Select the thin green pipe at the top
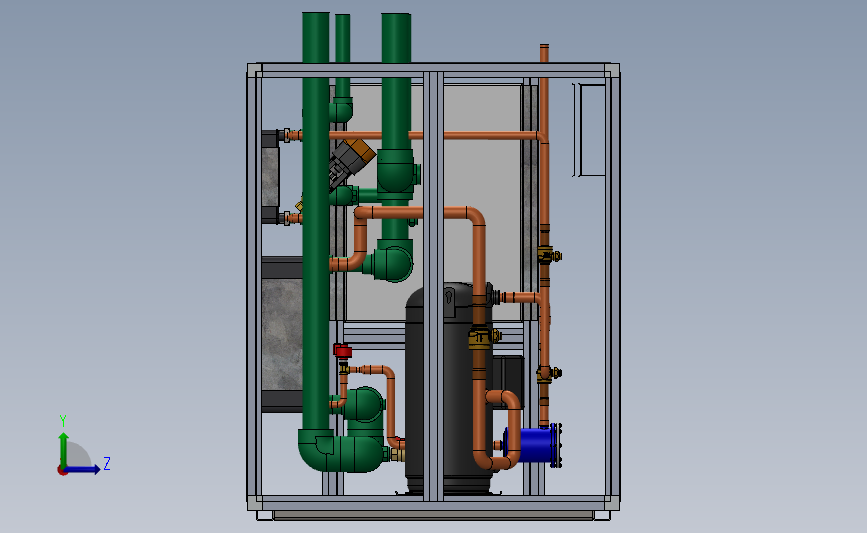The width and height of the screenshot is (867, 533). [x=343, y=55]
